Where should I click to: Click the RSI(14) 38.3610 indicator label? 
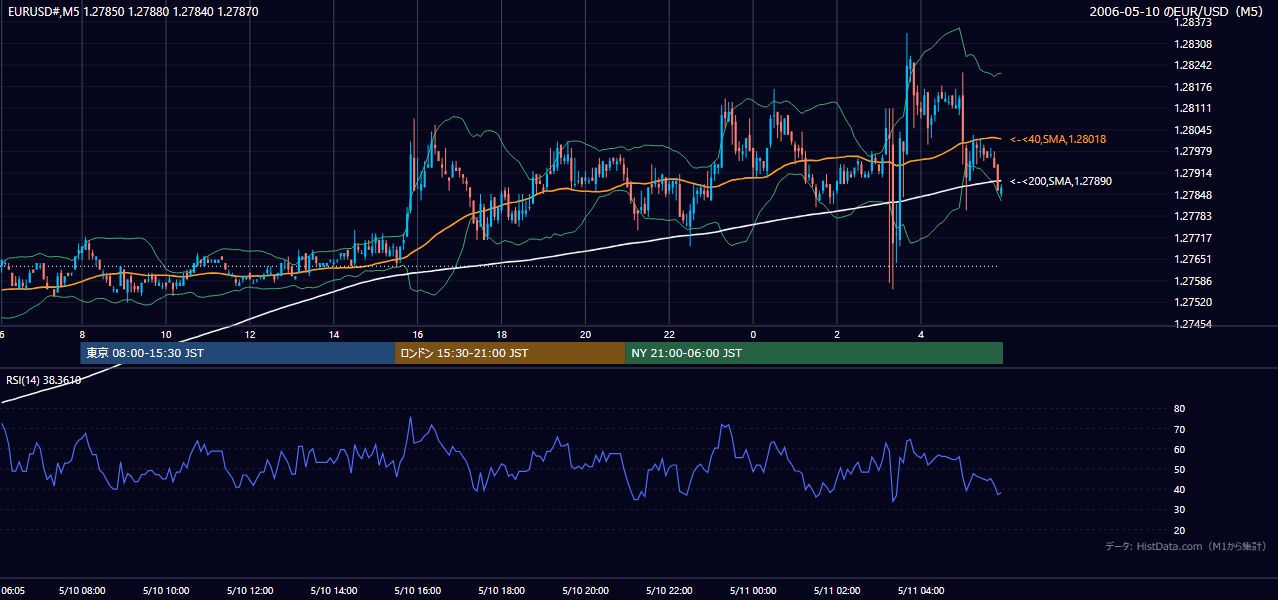pyautogui.click(x=44, y=380)
